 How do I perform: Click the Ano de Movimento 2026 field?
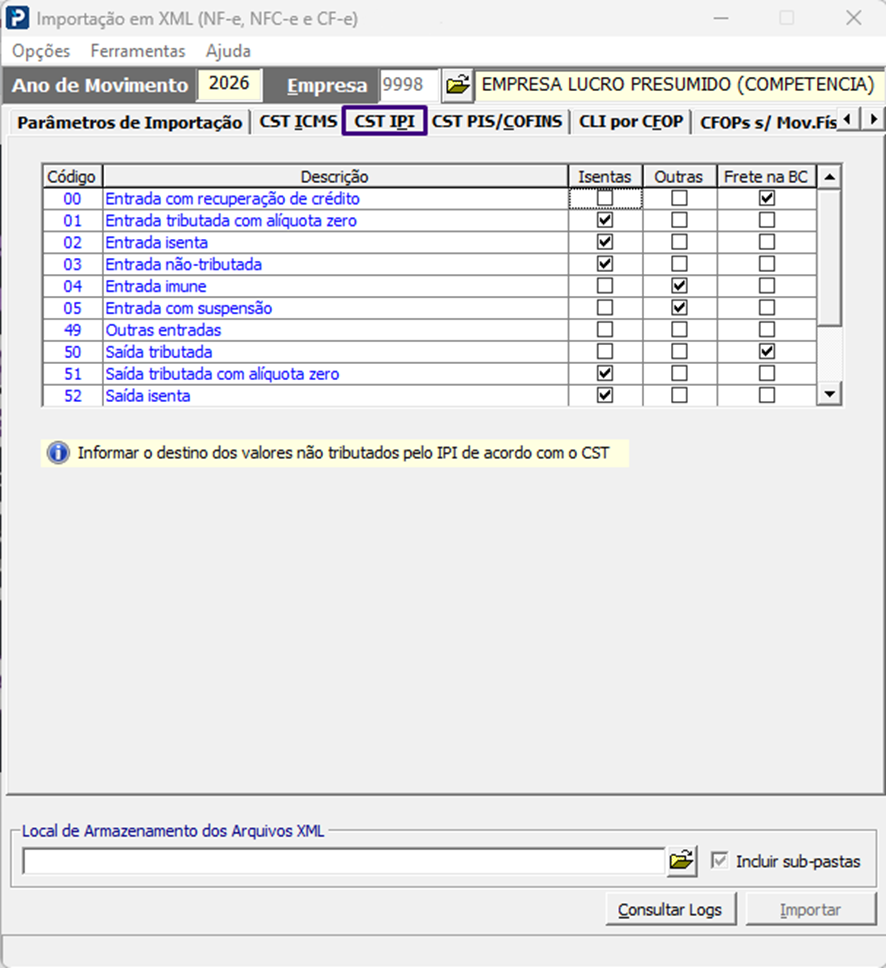(x=229, y=83)
